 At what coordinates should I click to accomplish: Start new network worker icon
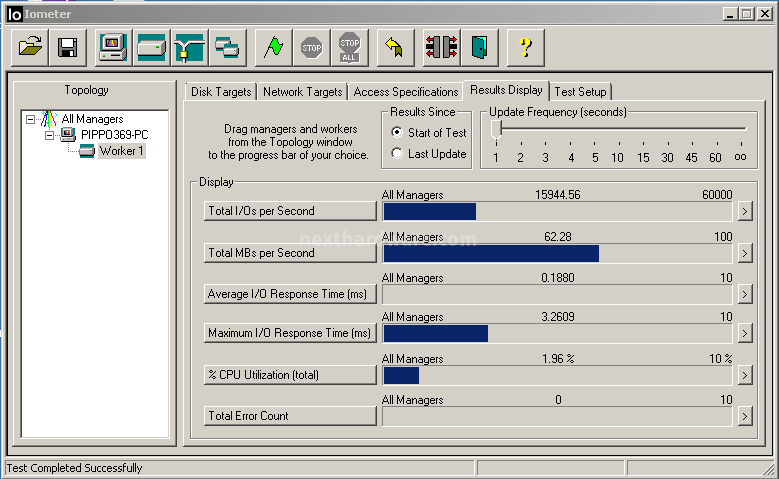pos(189,48)
